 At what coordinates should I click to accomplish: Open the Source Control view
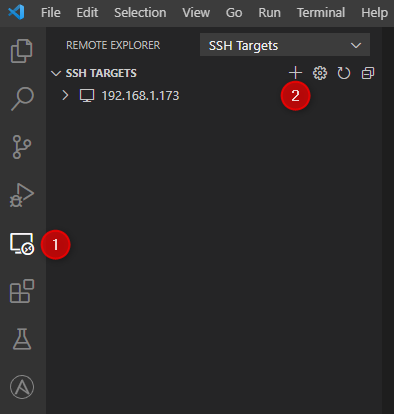coord(22,147)
